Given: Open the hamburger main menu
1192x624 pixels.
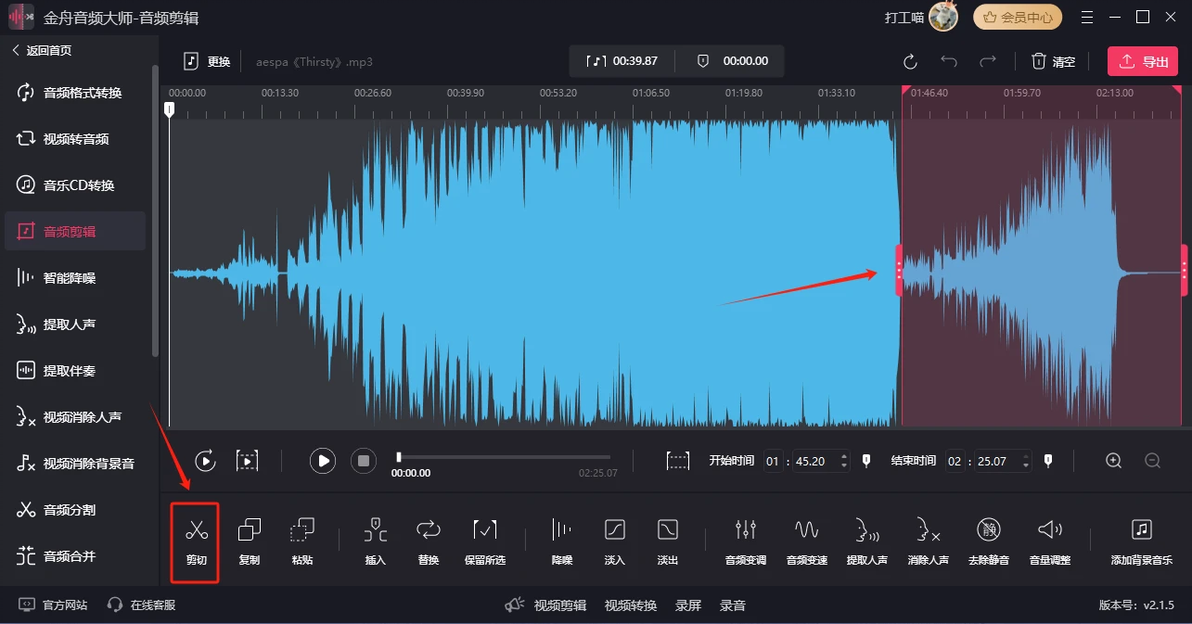Looking at the screenshot, I should (1088, 17).
